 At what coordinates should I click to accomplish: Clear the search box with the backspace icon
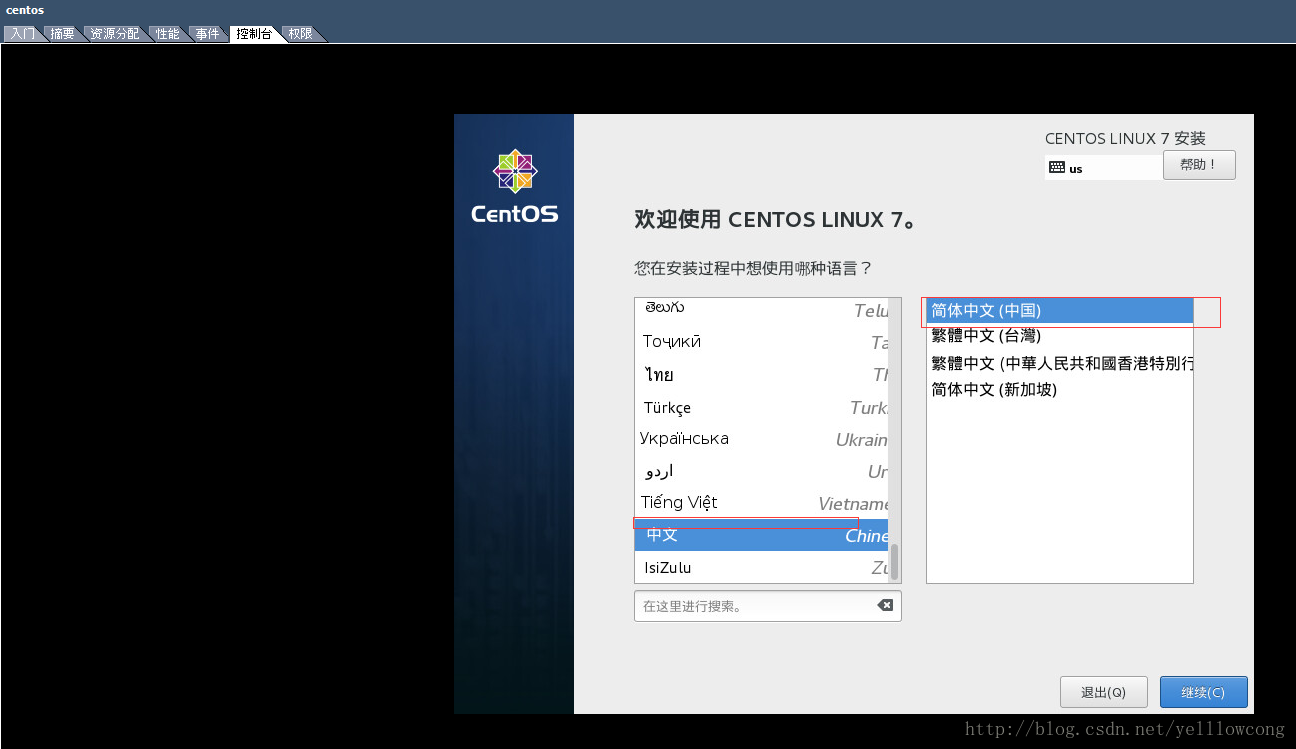[x=885, y=605]
